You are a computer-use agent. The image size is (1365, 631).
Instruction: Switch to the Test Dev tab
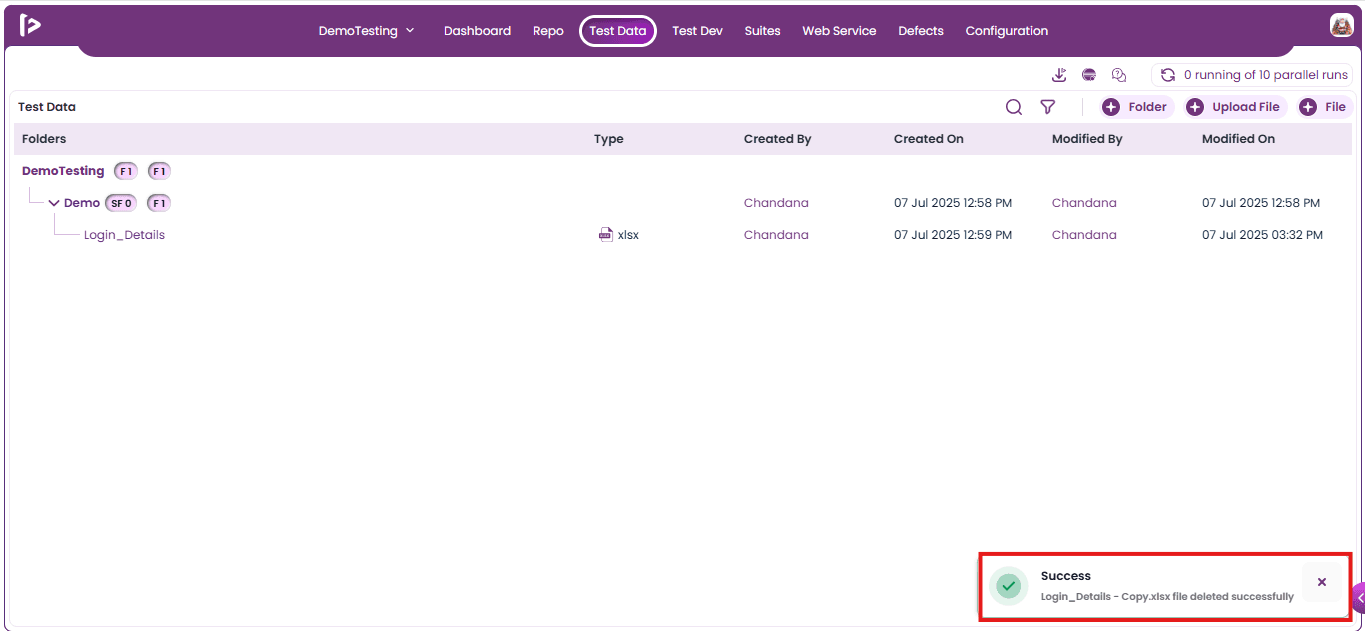(x=697, y=31)
